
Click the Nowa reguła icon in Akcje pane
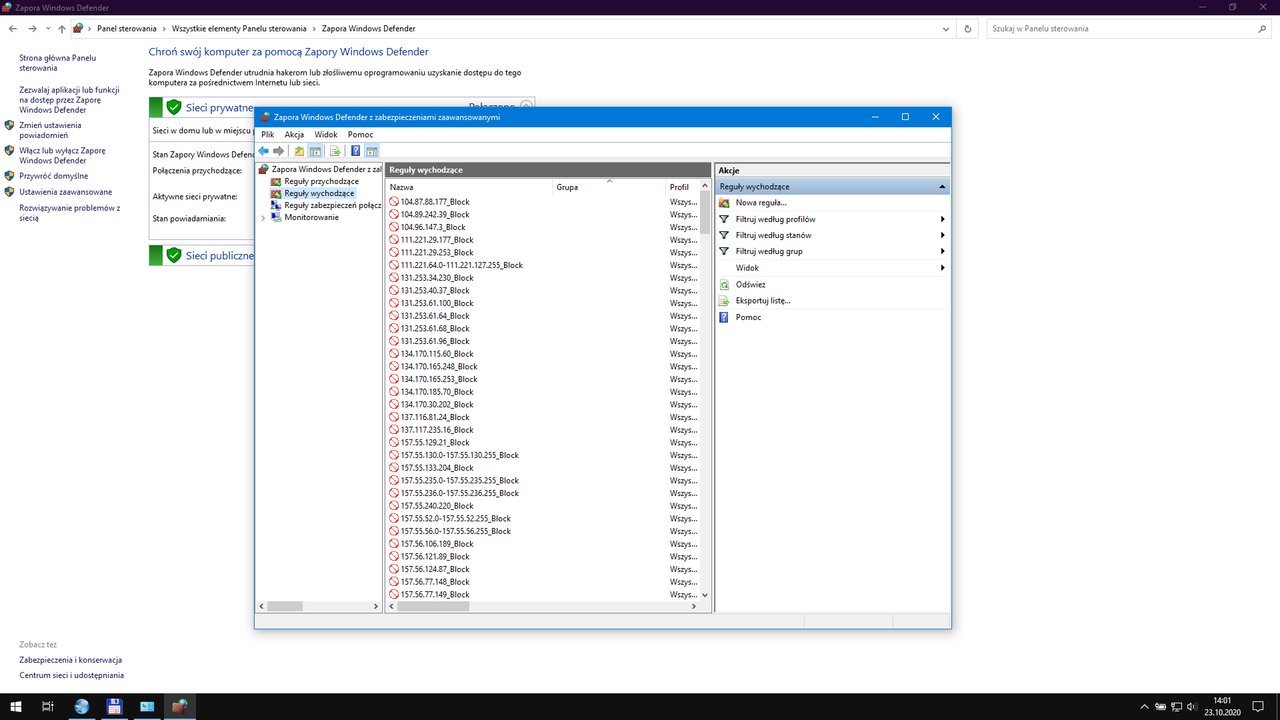pyautogui.click(x=725, y=203)
